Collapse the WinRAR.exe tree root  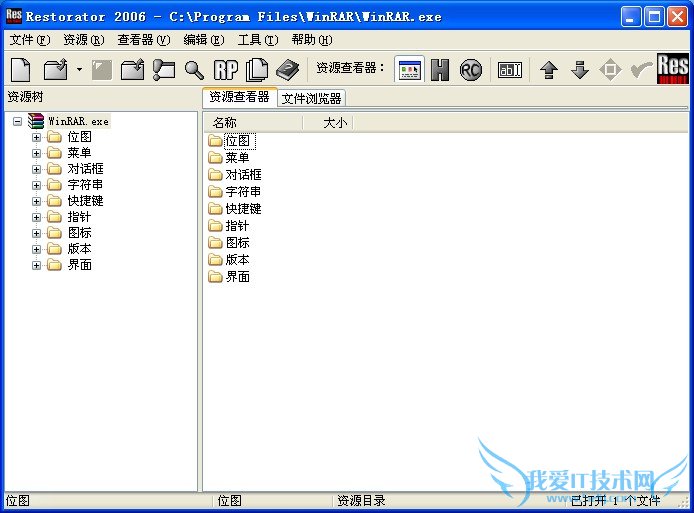[x=17, y=121]
